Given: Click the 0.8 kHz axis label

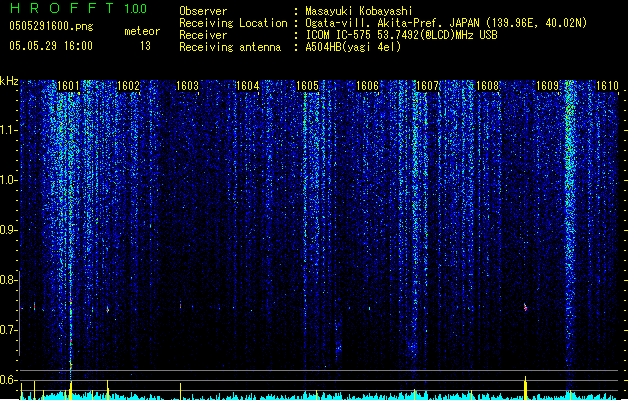Looking at the screenshot, I should 9,280.
